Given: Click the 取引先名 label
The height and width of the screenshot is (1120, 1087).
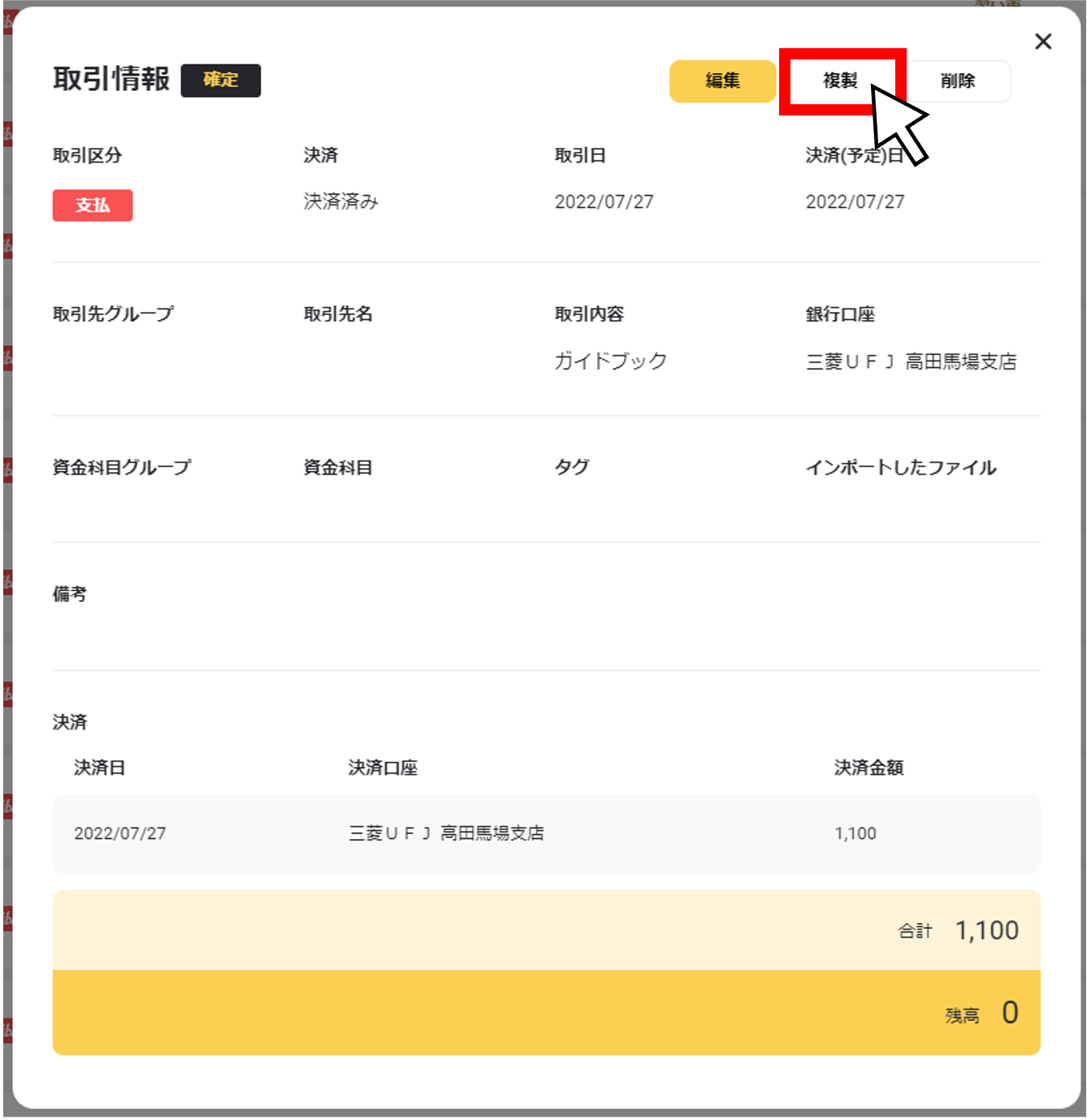Looking at the screenshot, I should pos(338,314).
